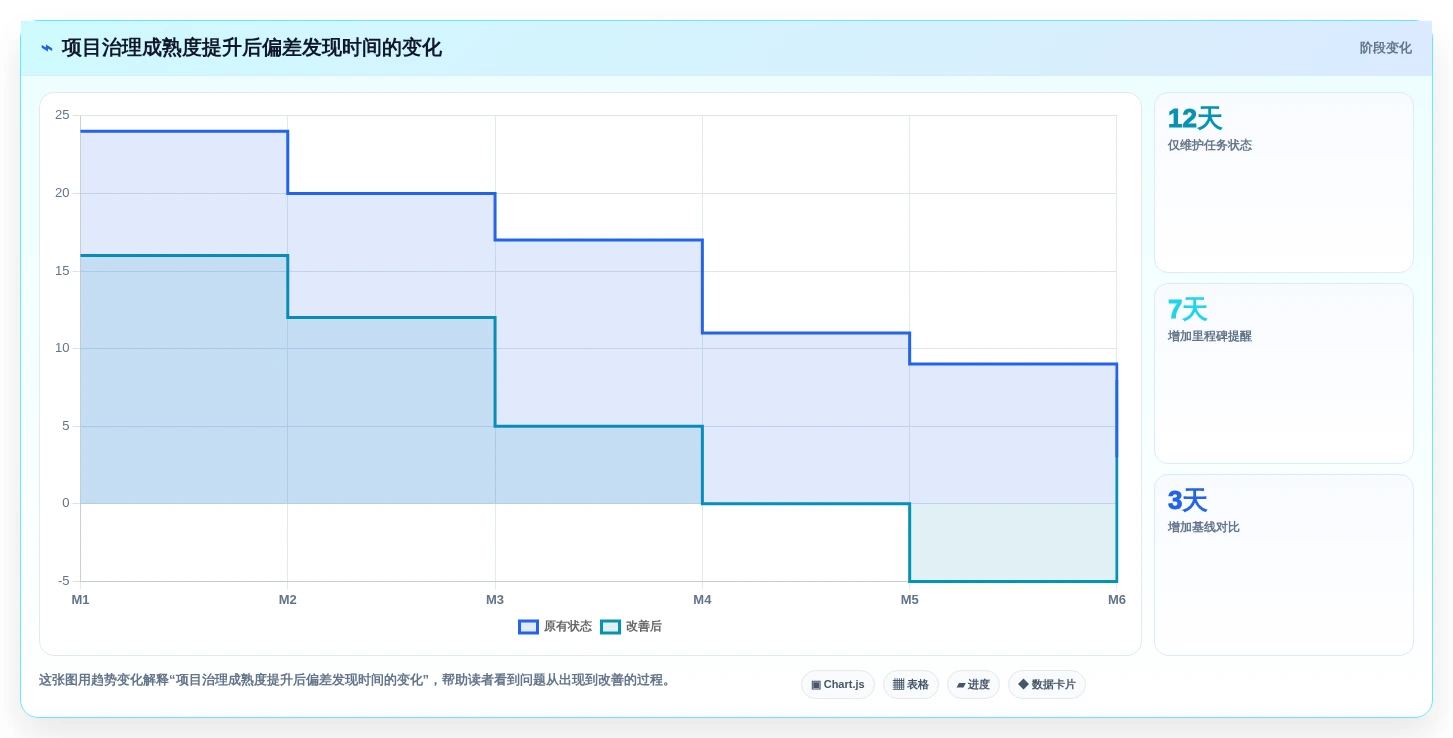The height and width of the screenshot is (738, 1453).
Task: Open the 7天 stat card
Action: coord(1284,374)
